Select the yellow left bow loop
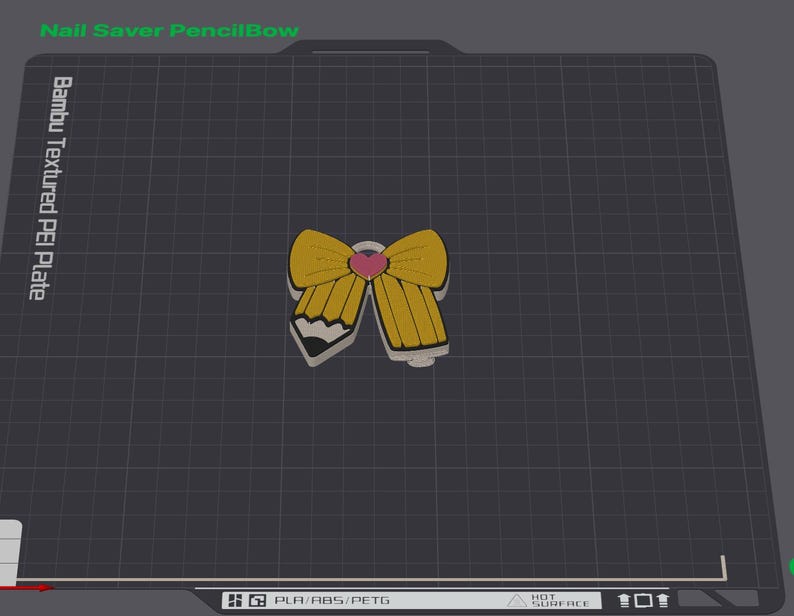Viewport: 794px width, 616px height. pos(320,261)
